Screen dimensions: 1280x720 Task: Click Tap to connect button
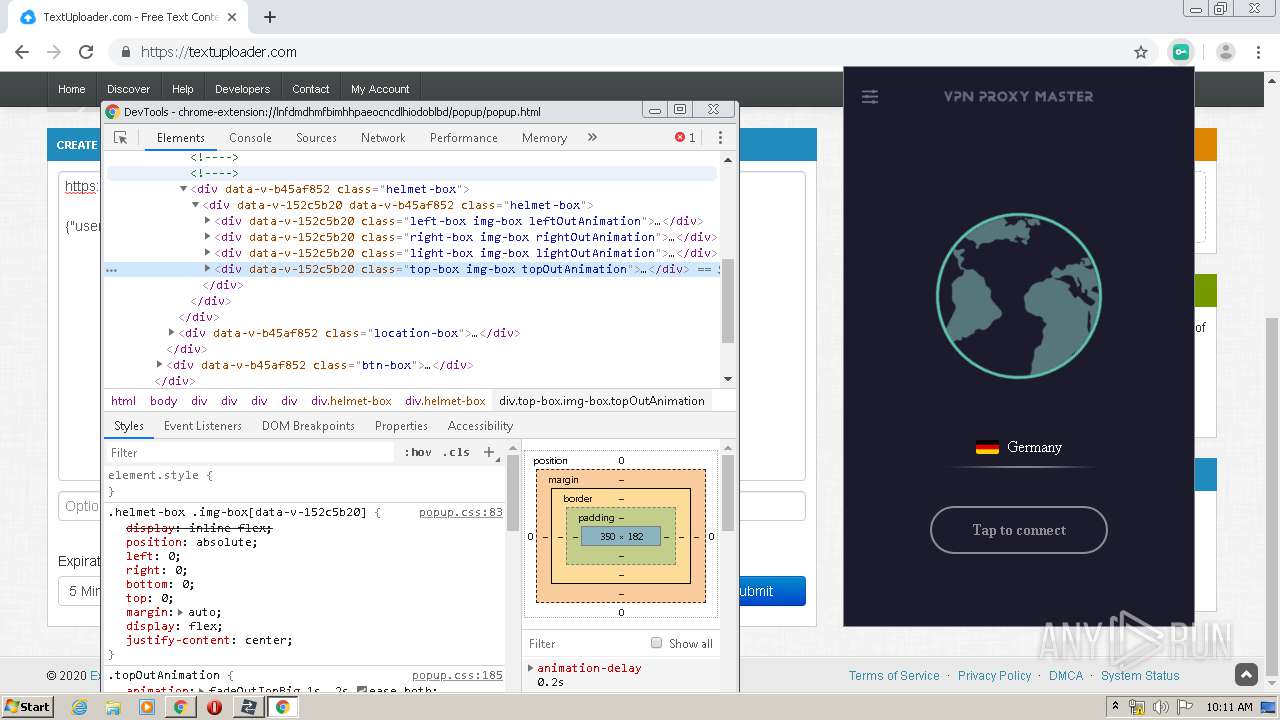click(x=1018, y=530)
